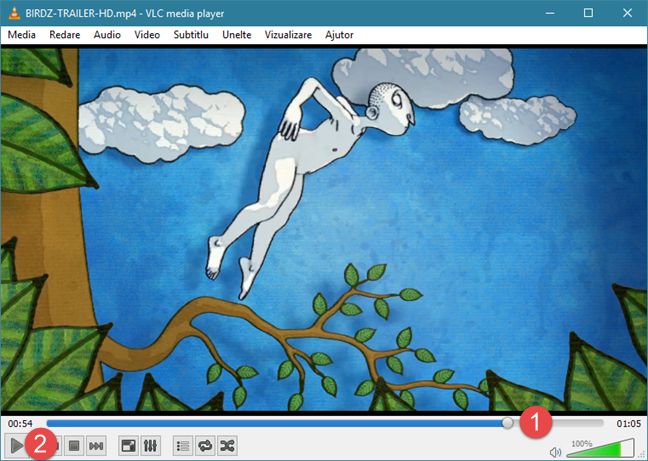Open the Vizualizare menu
648x461 pixels.
[288, 35]
